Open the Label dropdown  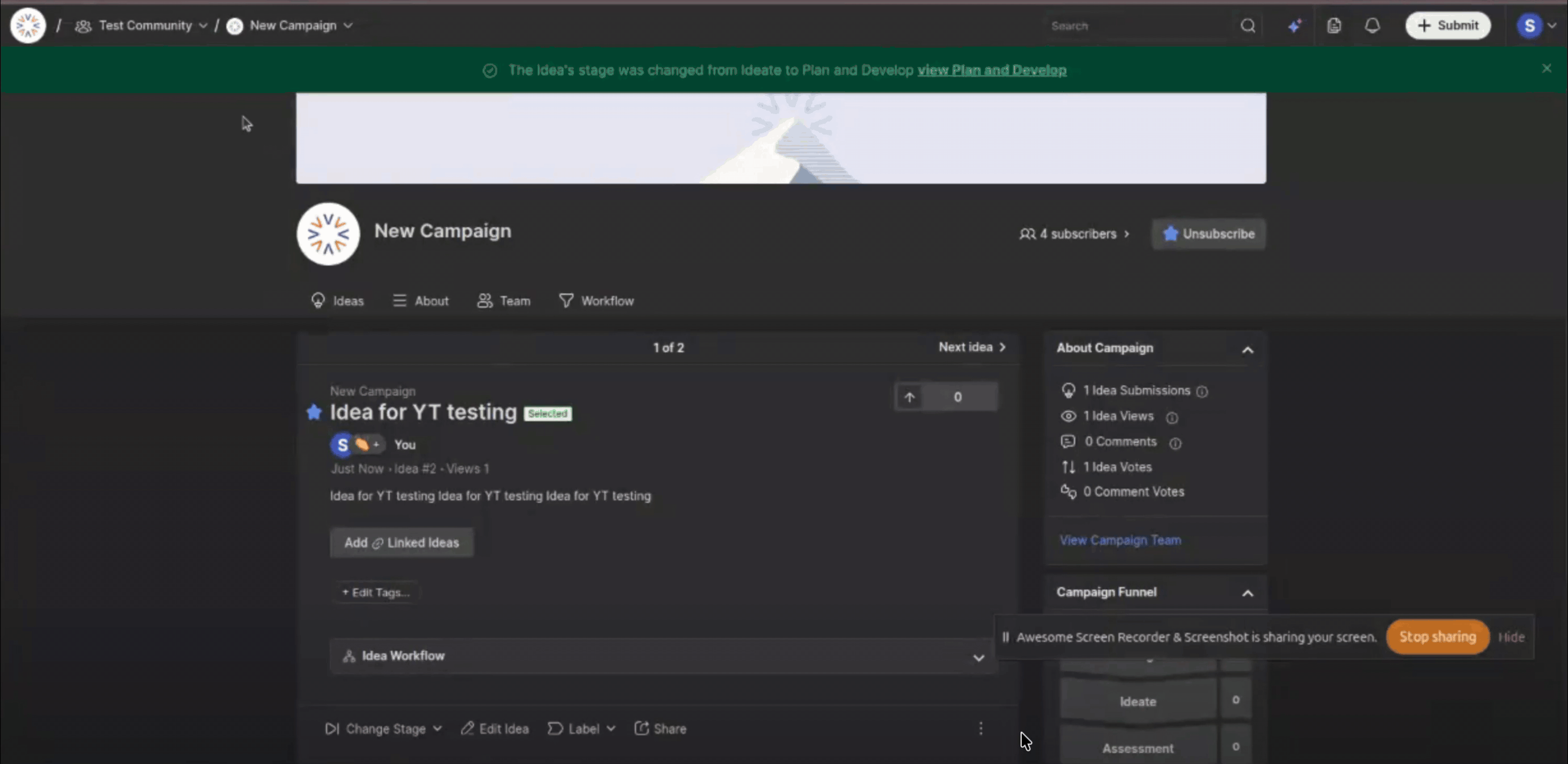pyautogui.click(x=581, y=729)
